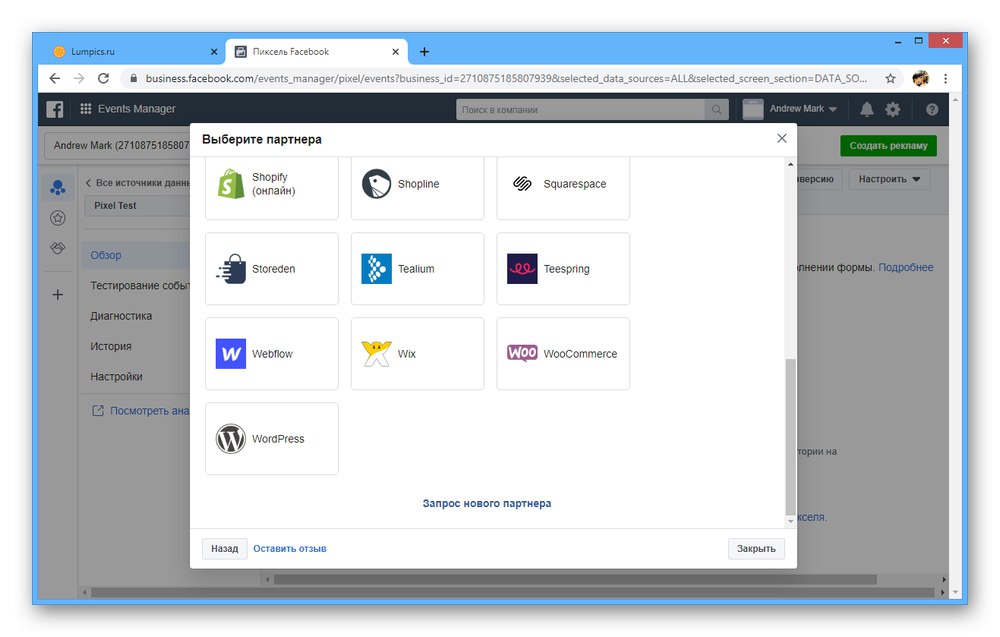Choose the WordPress partner card

[x=272, y=439]
